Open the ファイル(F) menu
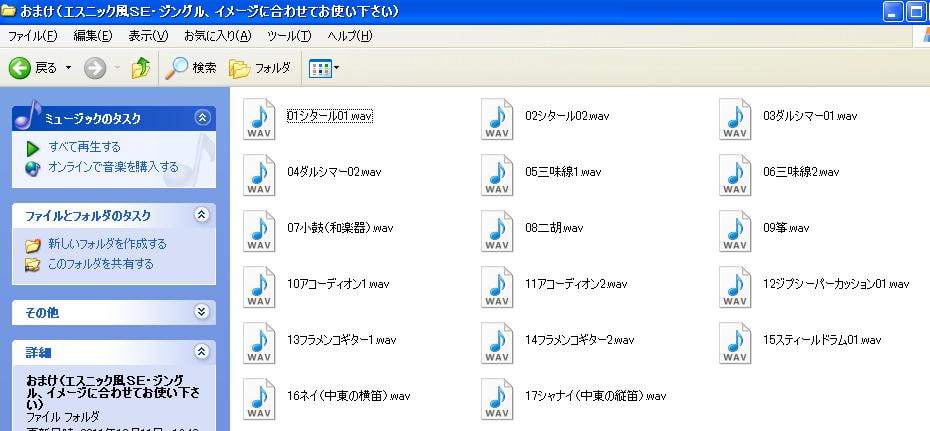The image size is (930, 431). pos(33,36)
